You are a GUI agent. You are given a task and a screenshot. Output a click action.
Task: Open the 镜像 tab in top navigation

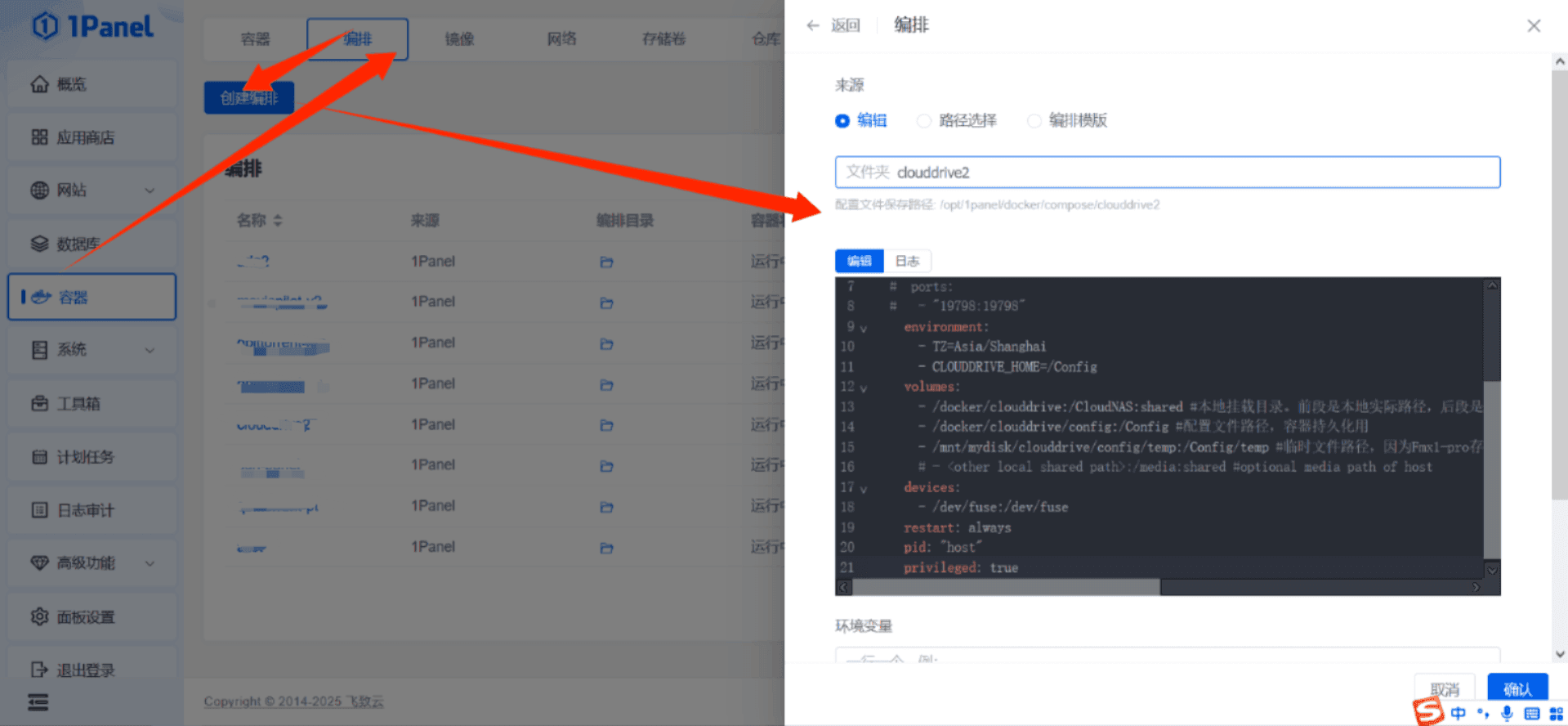click(x=459, y=39)
